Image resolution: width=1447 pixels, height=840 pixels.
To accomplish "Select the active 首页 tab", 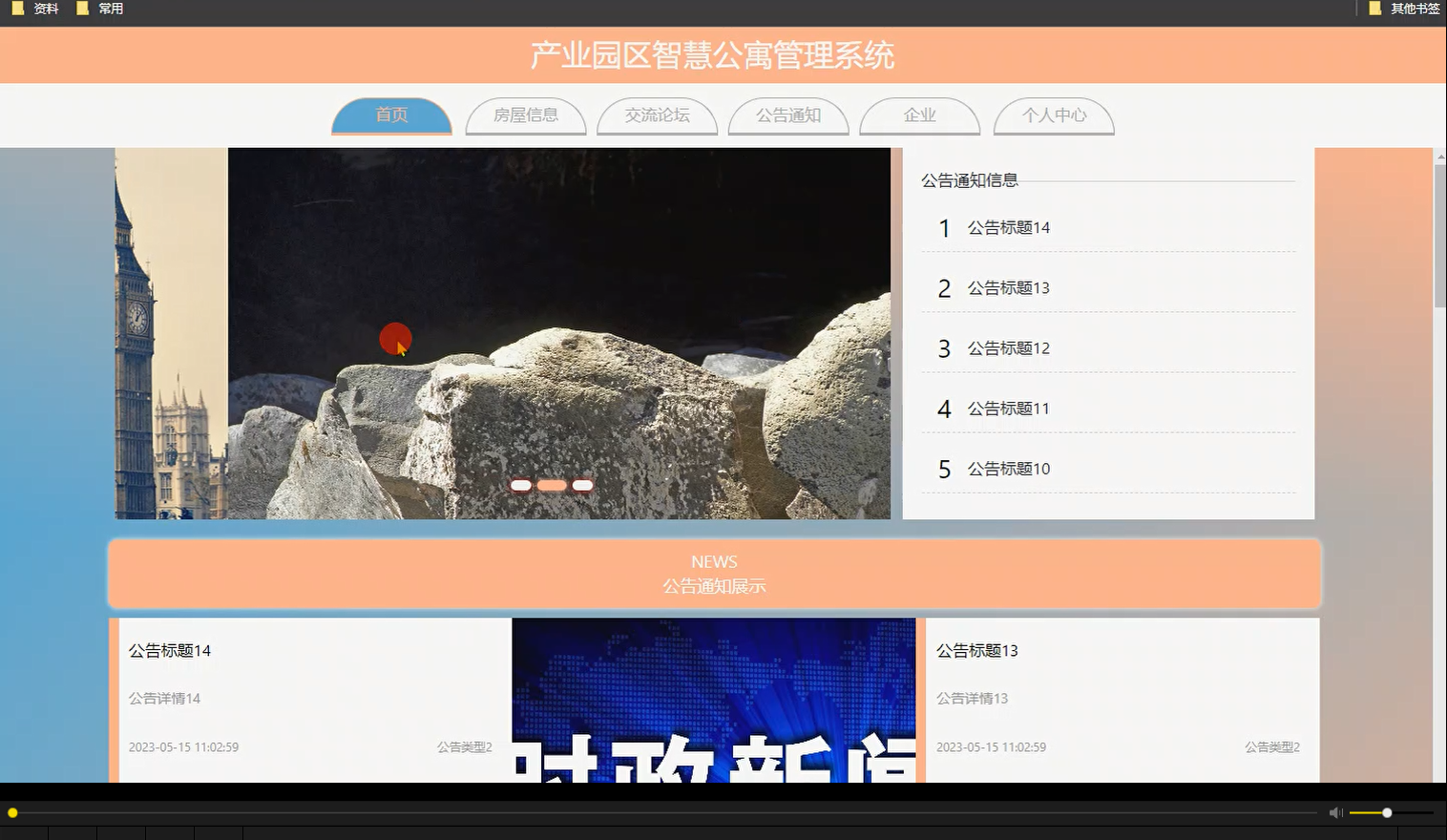I will tap(391, 115).
